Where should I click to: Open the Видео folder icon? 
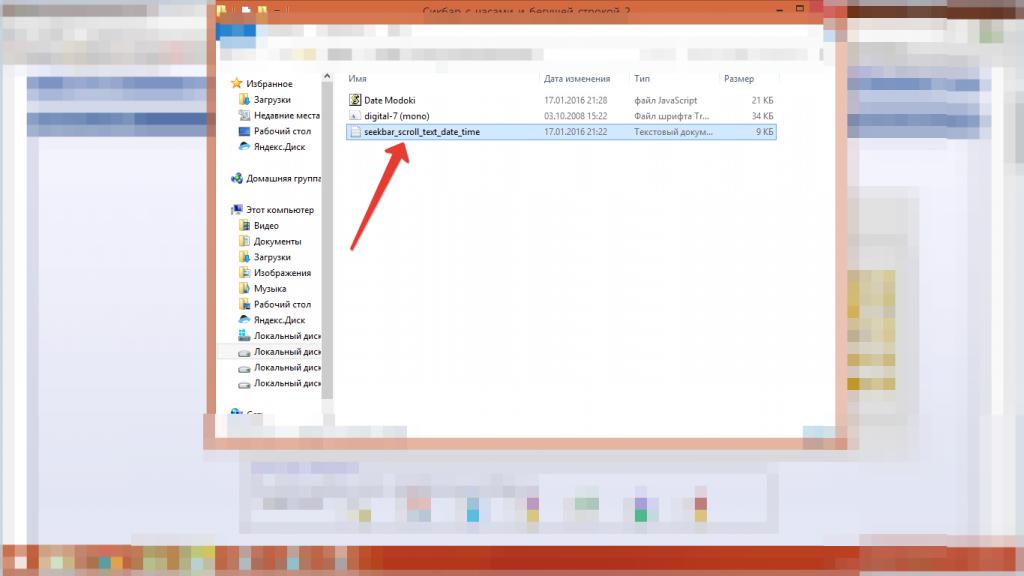244,226
